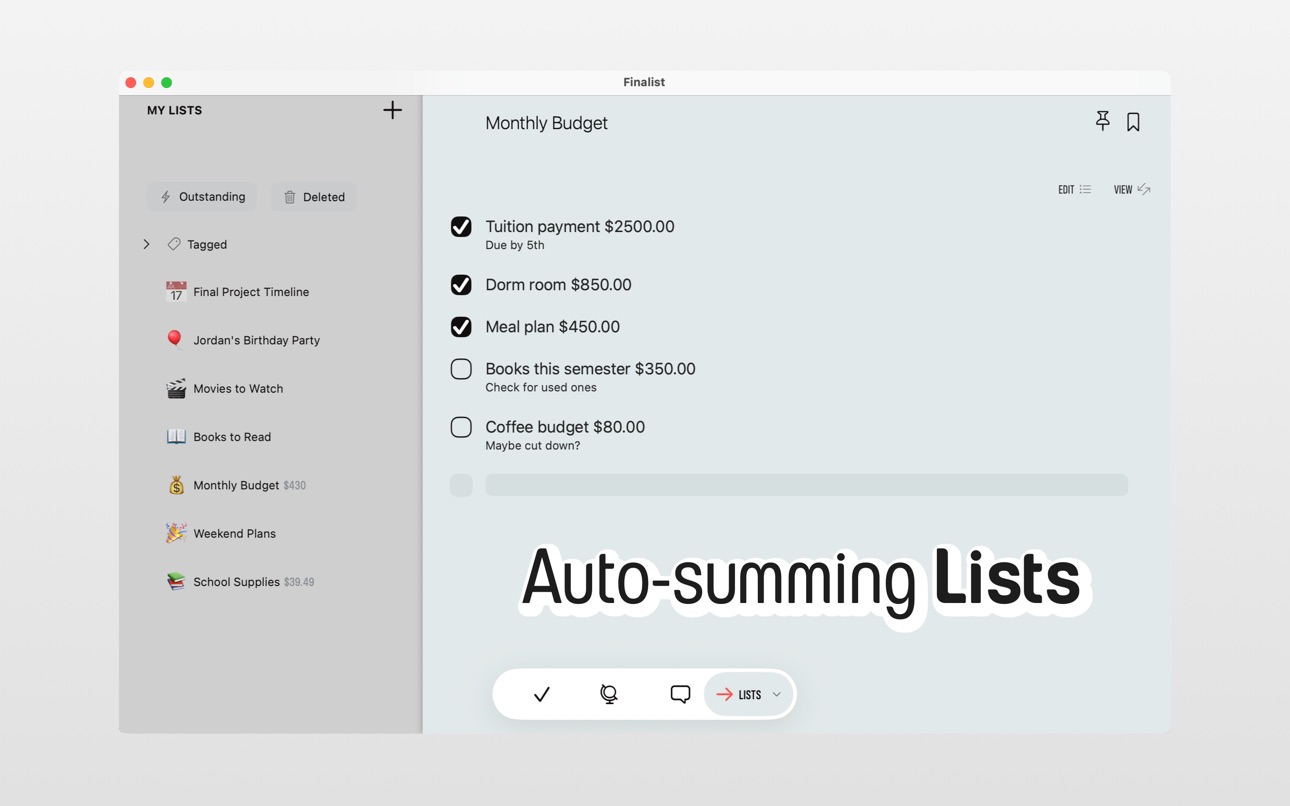This screenshot has width=1290, height=806.
Task: Click the tag icon beside Tagged
Action: [174, 244]
